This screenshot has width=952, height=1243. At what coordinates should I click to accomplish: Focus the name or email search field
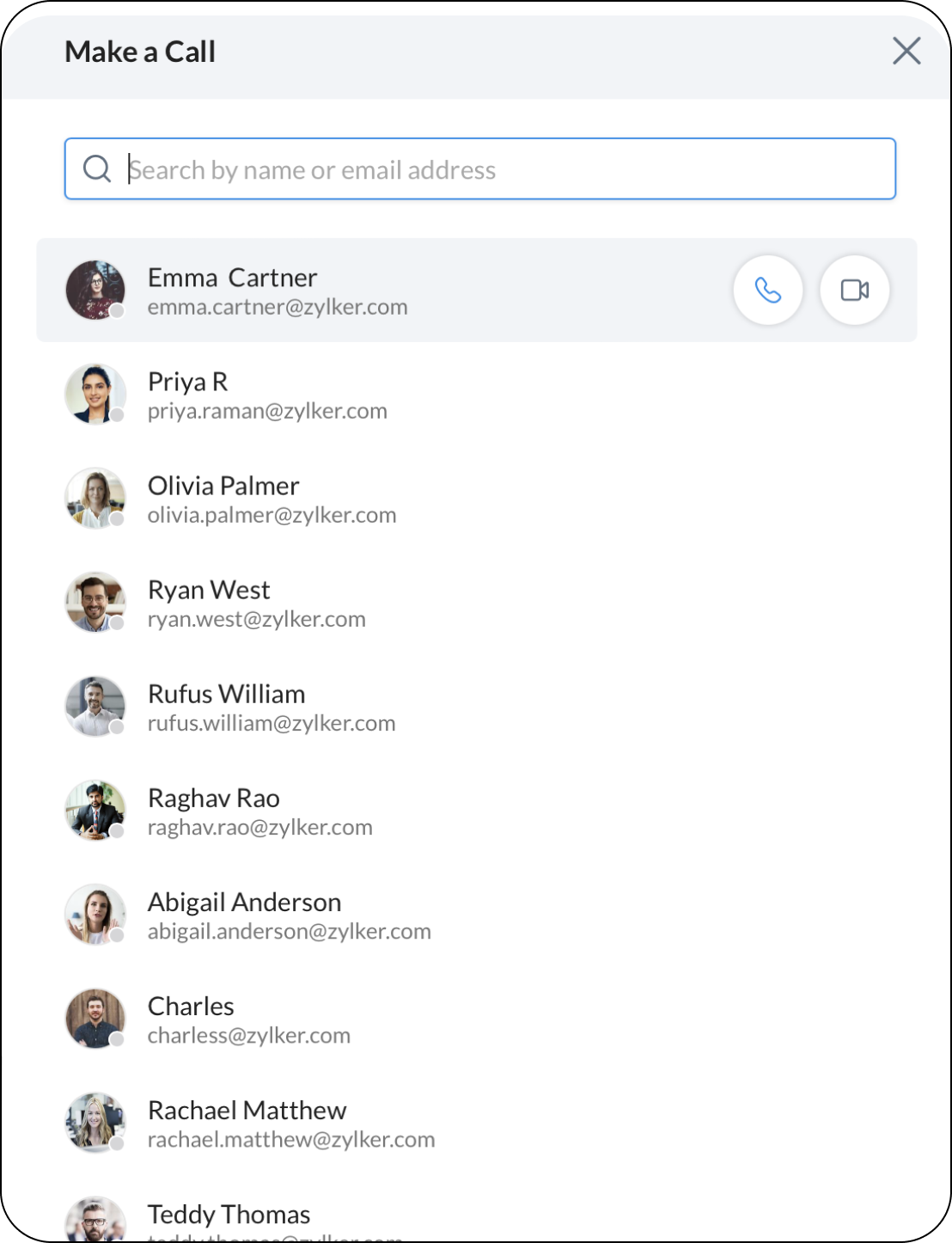[x=507, y=169]
